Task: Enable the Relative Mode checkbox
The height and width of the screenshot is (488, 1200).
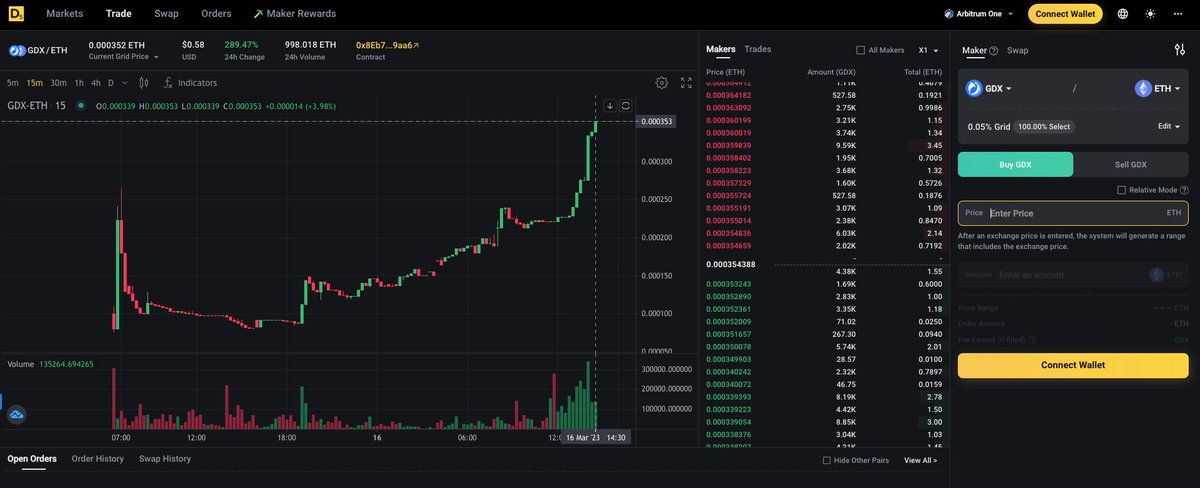Action: [x=1121, y=190]
